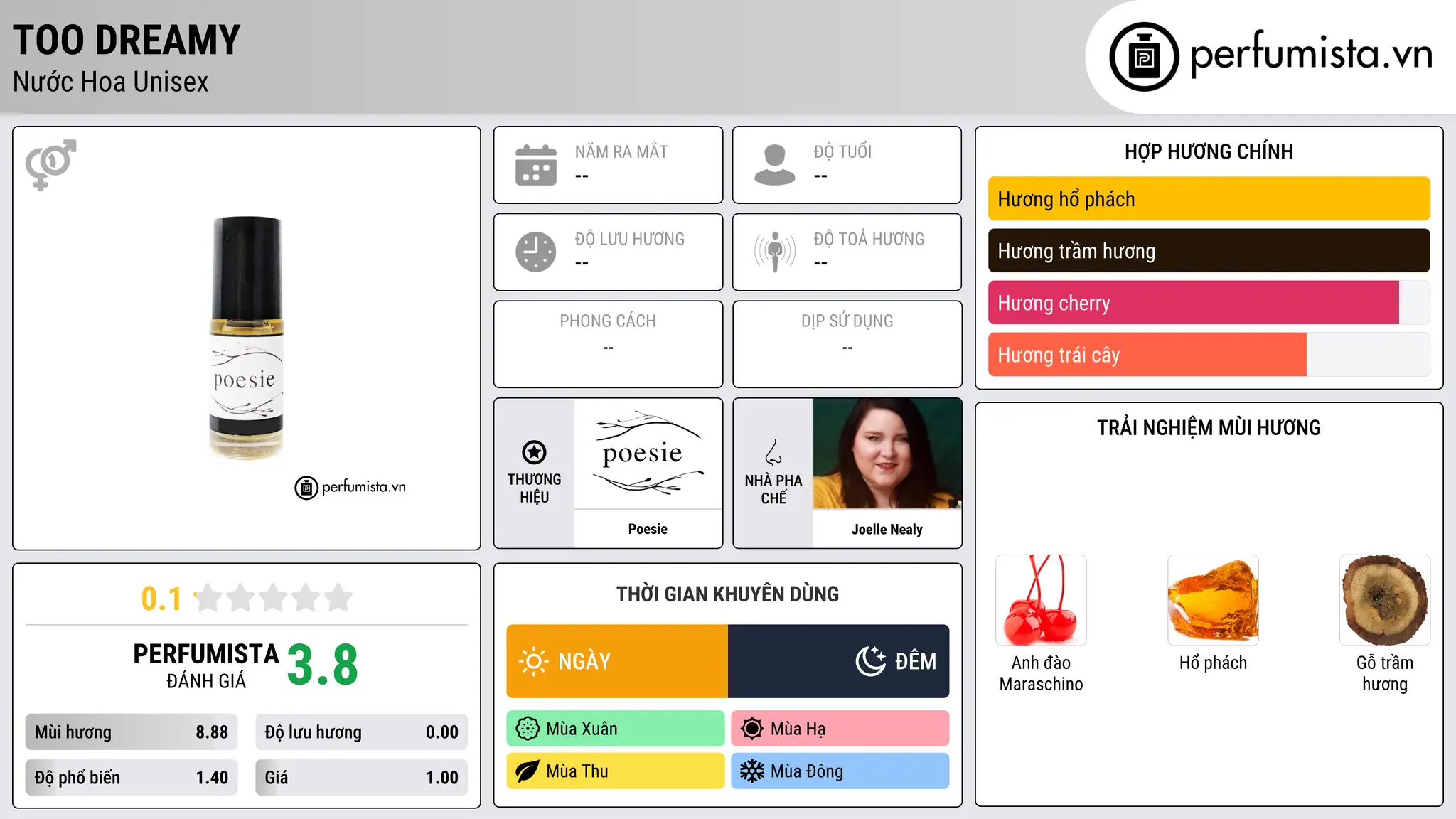Click the flower icon for Mùa Xuân

coord(528,729)
